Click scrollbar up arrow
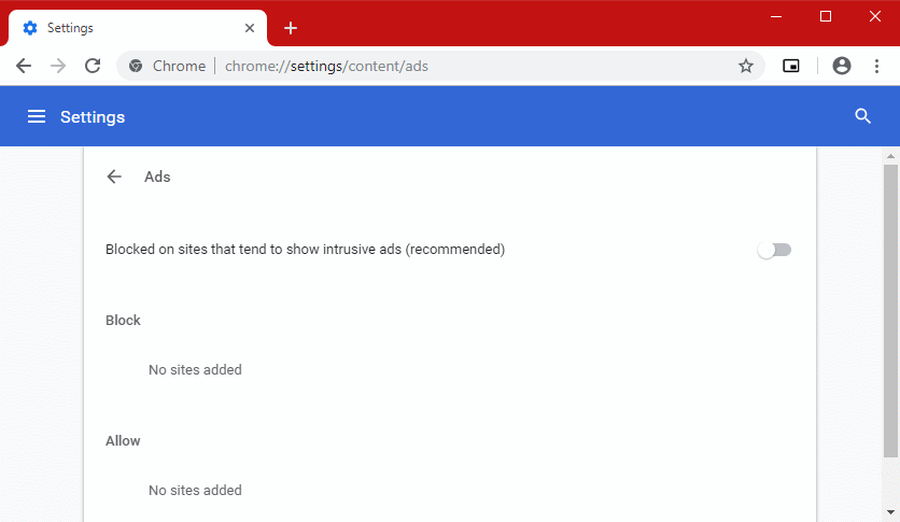Image resolution: width=900 pixels, height=522 pixels. click(x=890, y=157)
